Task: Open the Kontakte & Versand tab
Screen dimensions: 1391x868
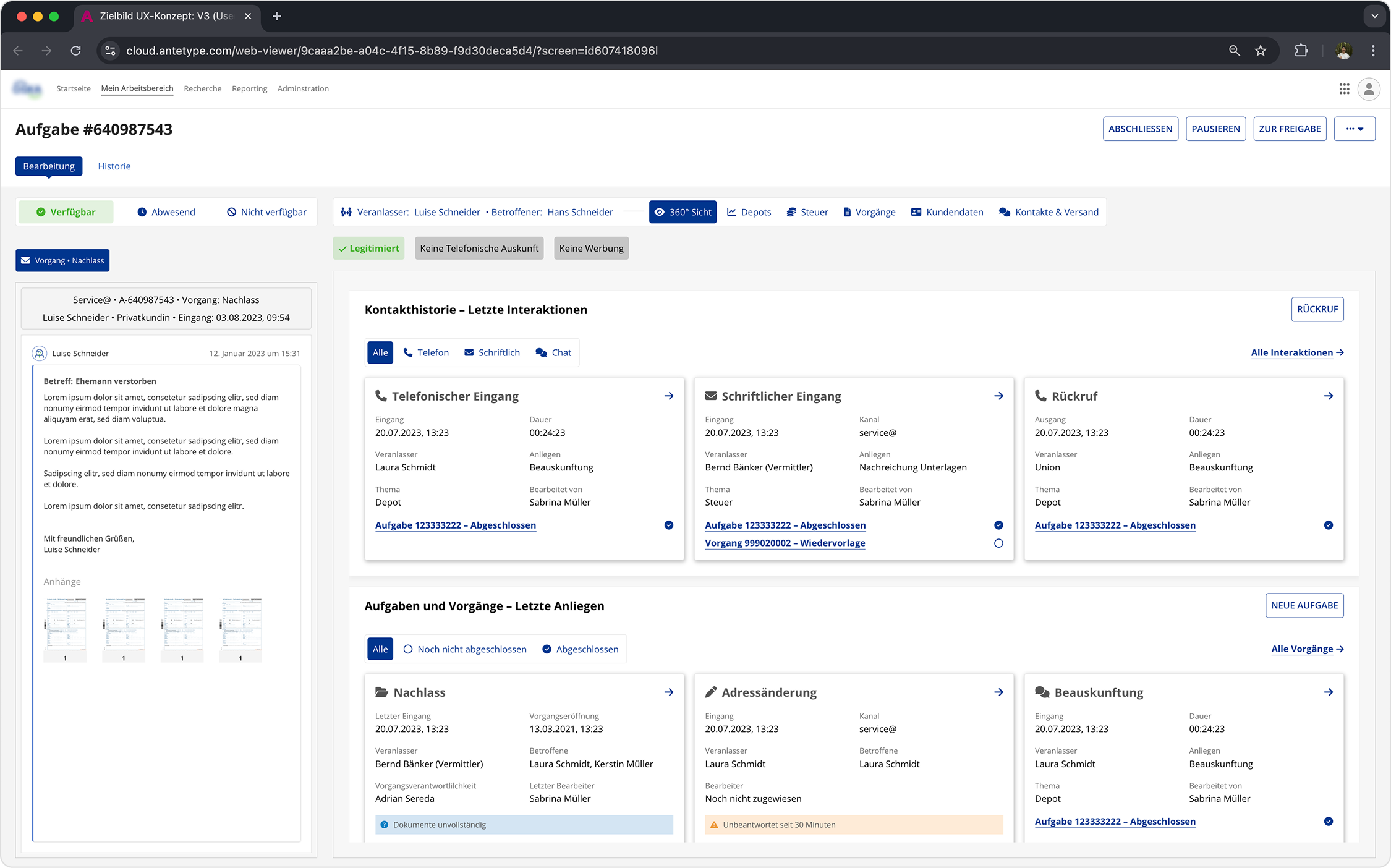Action: coord(1049,212)
